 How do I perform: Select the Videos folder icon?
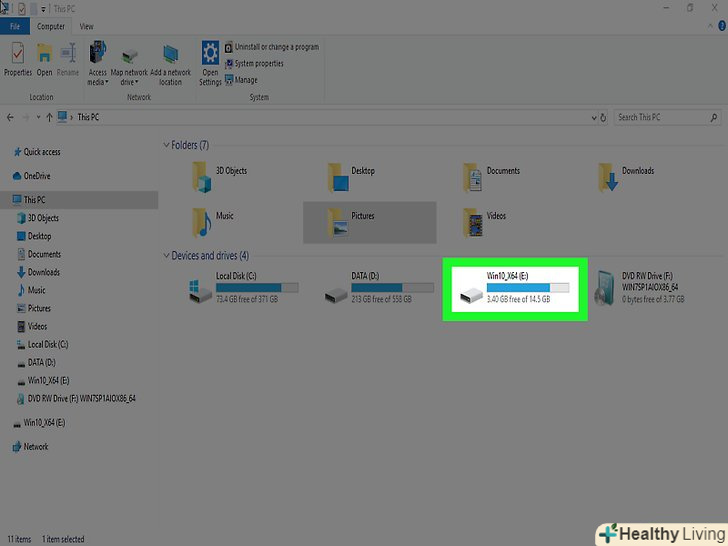coord(473,222)
